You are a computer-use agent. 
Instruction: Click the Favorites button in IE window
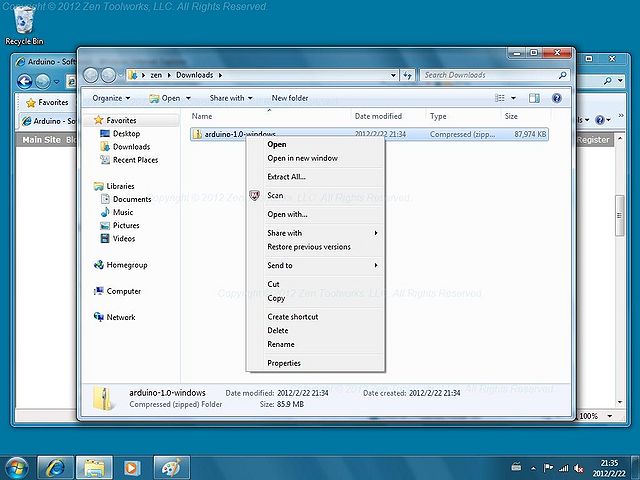(x=47, y=102)
